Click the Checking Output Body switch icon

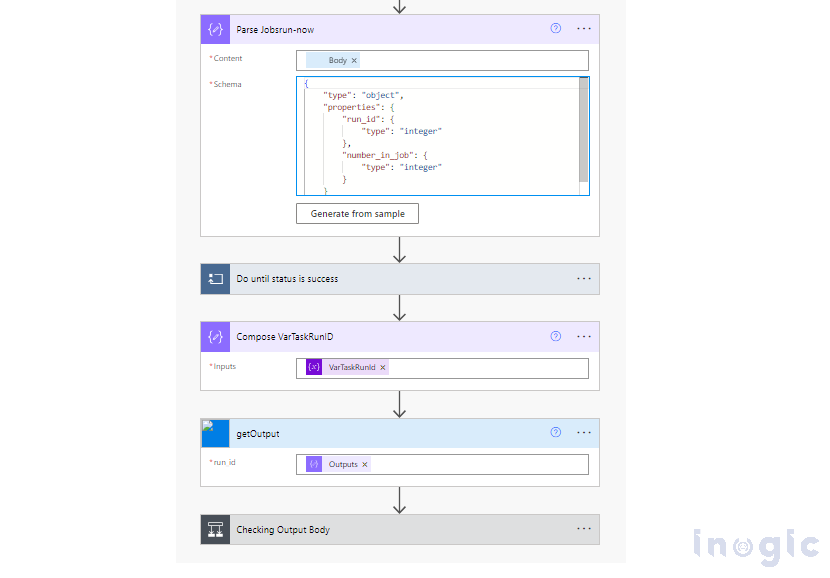[x=215, y=529]
